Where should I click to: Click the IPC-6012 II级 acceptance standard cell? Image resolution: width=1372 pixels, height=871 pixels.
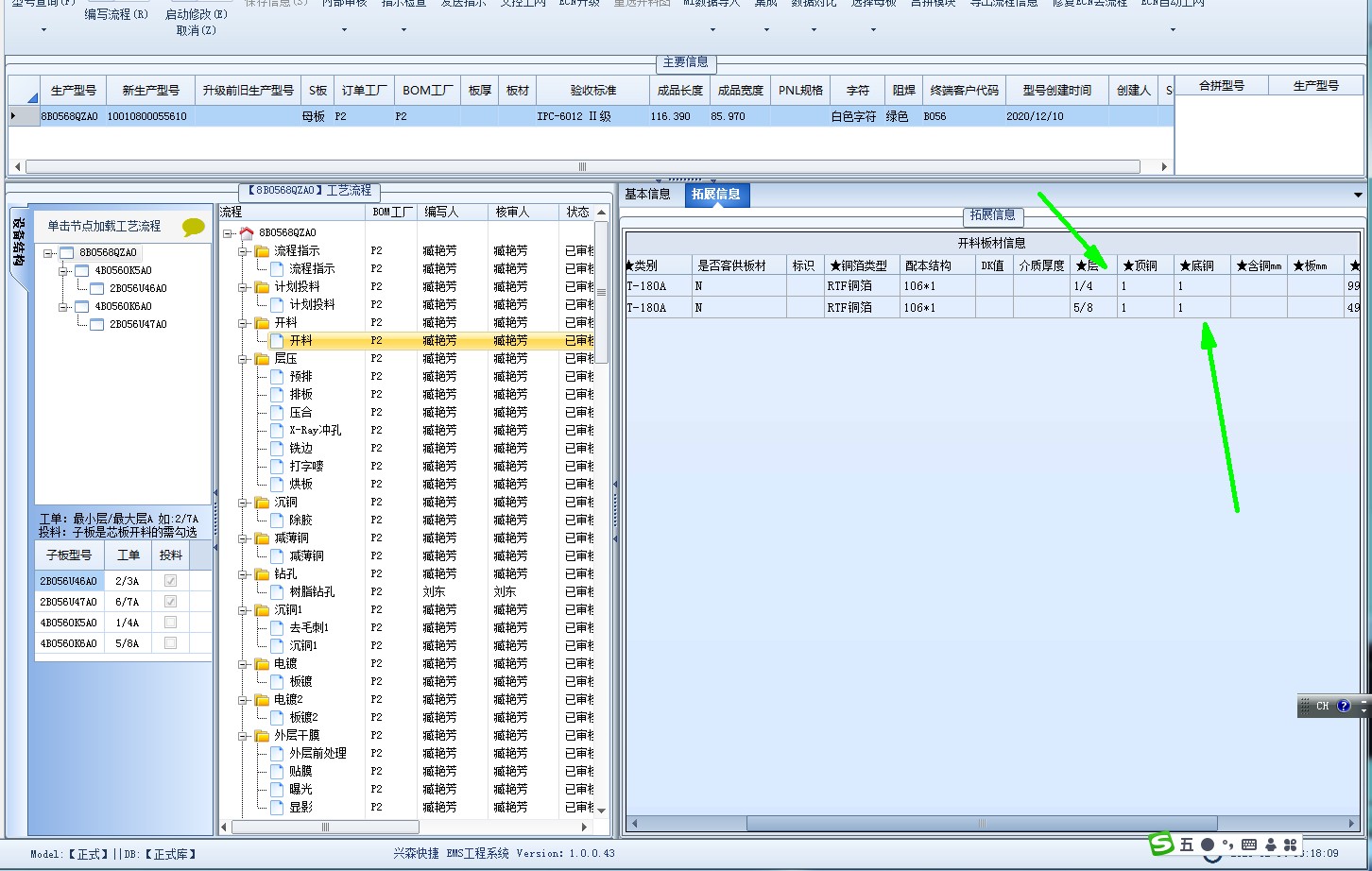point(593,116)
